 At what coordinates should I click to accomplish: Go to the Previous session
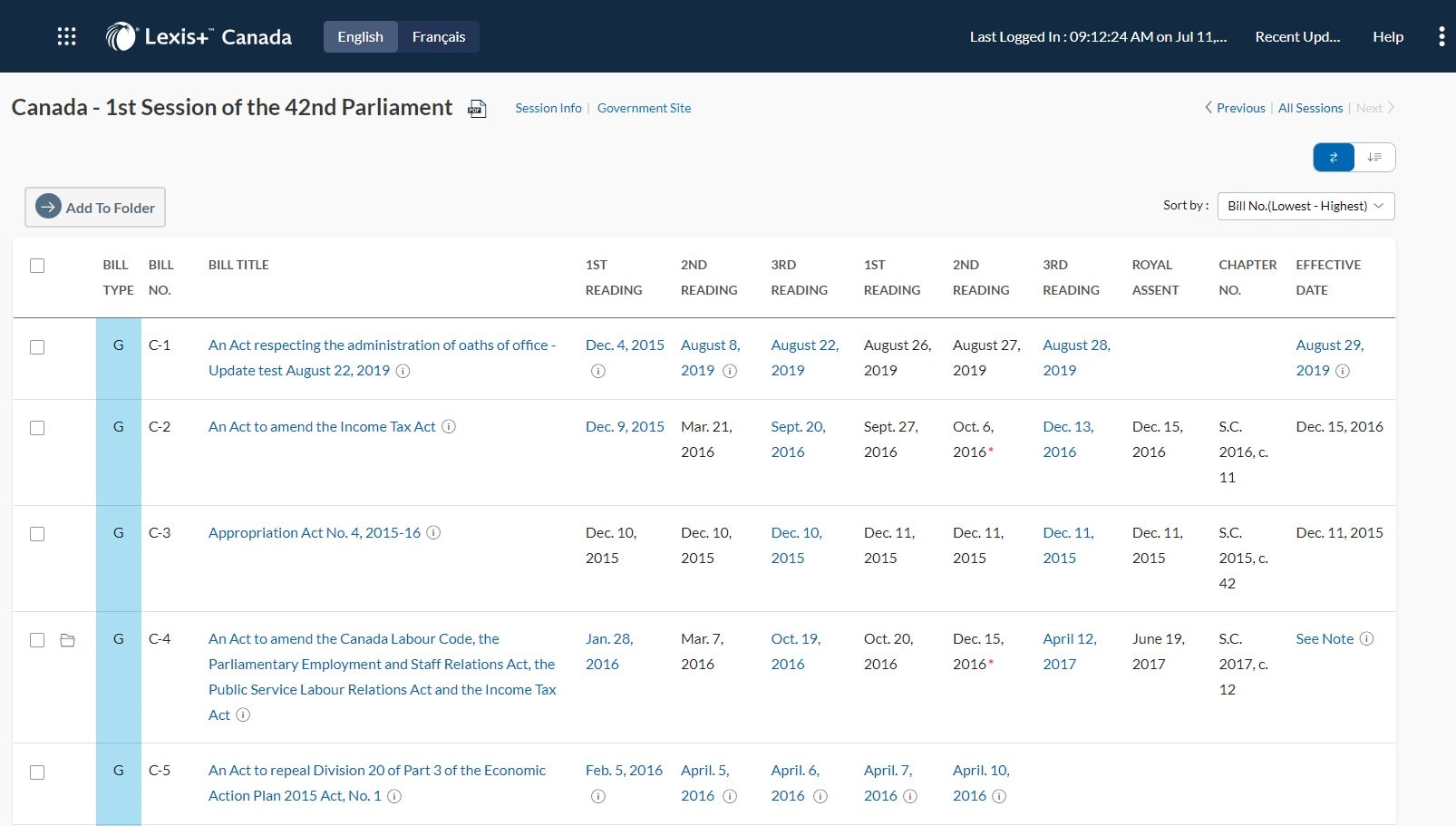pyautogui.click(x=1235, y=108)
